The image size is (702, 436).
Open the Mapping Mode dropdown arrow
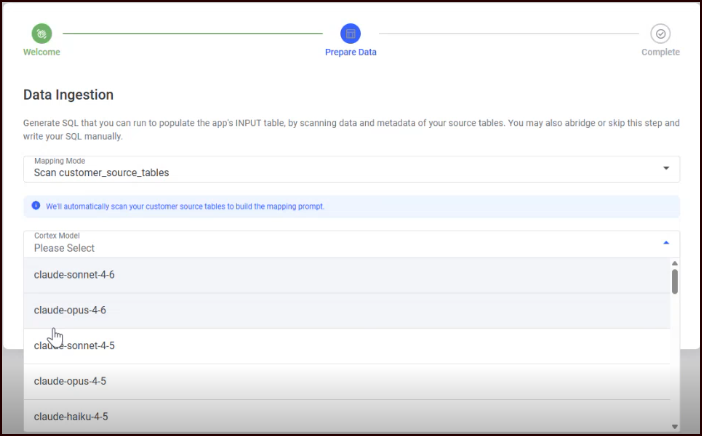pyautogui.click(x=666, y=168)
